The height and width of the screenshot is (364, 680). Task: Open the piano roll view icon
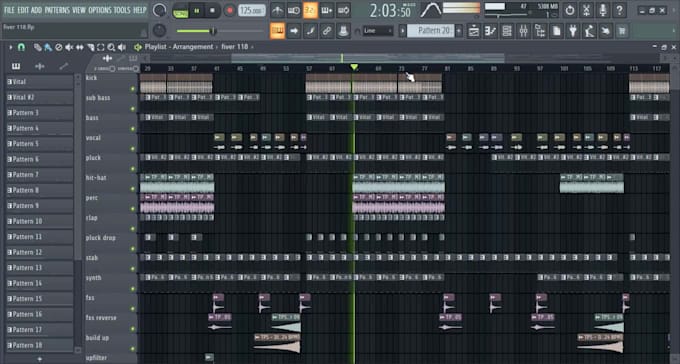point(490,31)
